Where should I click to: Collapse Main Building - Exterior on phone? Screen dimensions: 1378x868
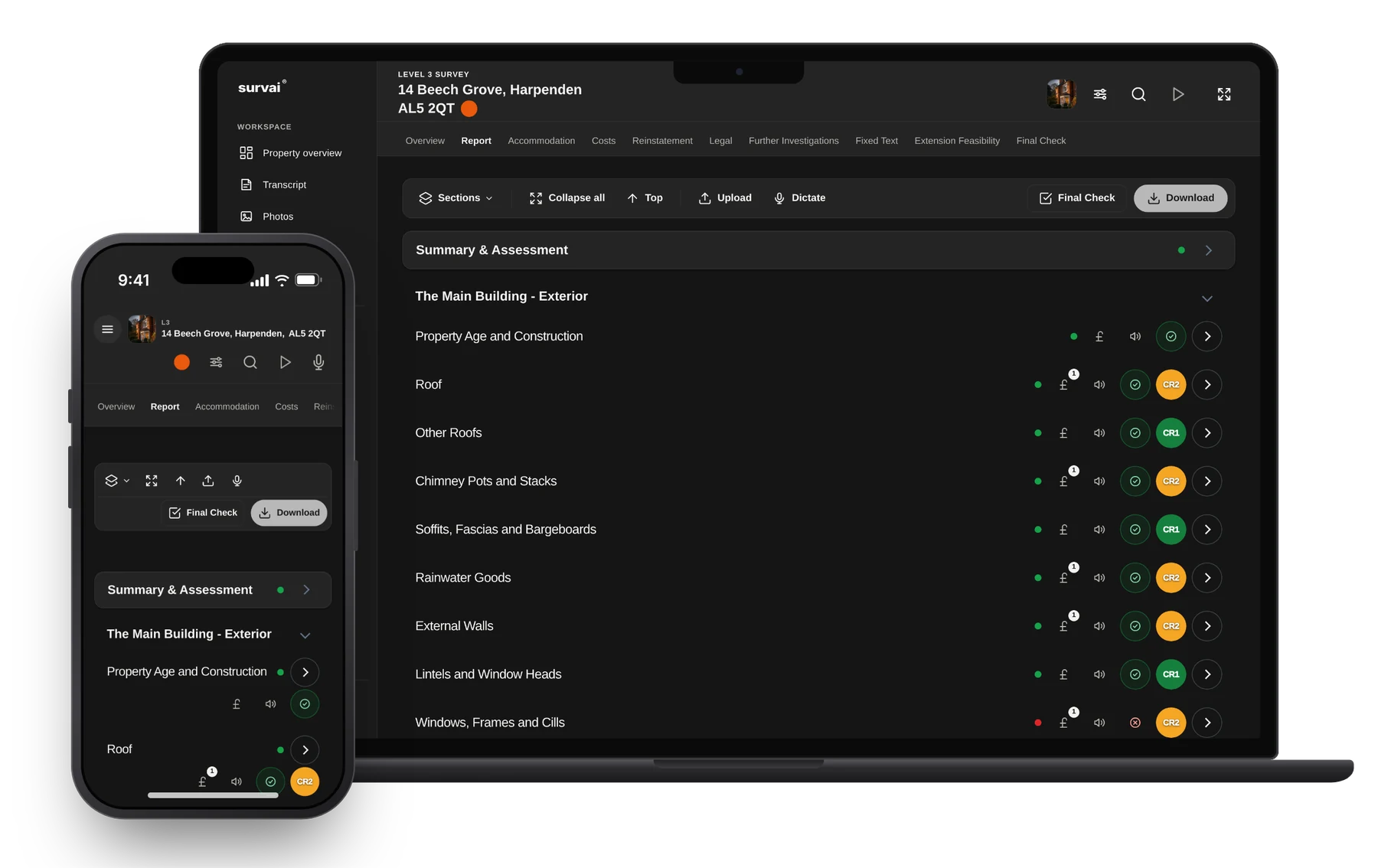305,635
